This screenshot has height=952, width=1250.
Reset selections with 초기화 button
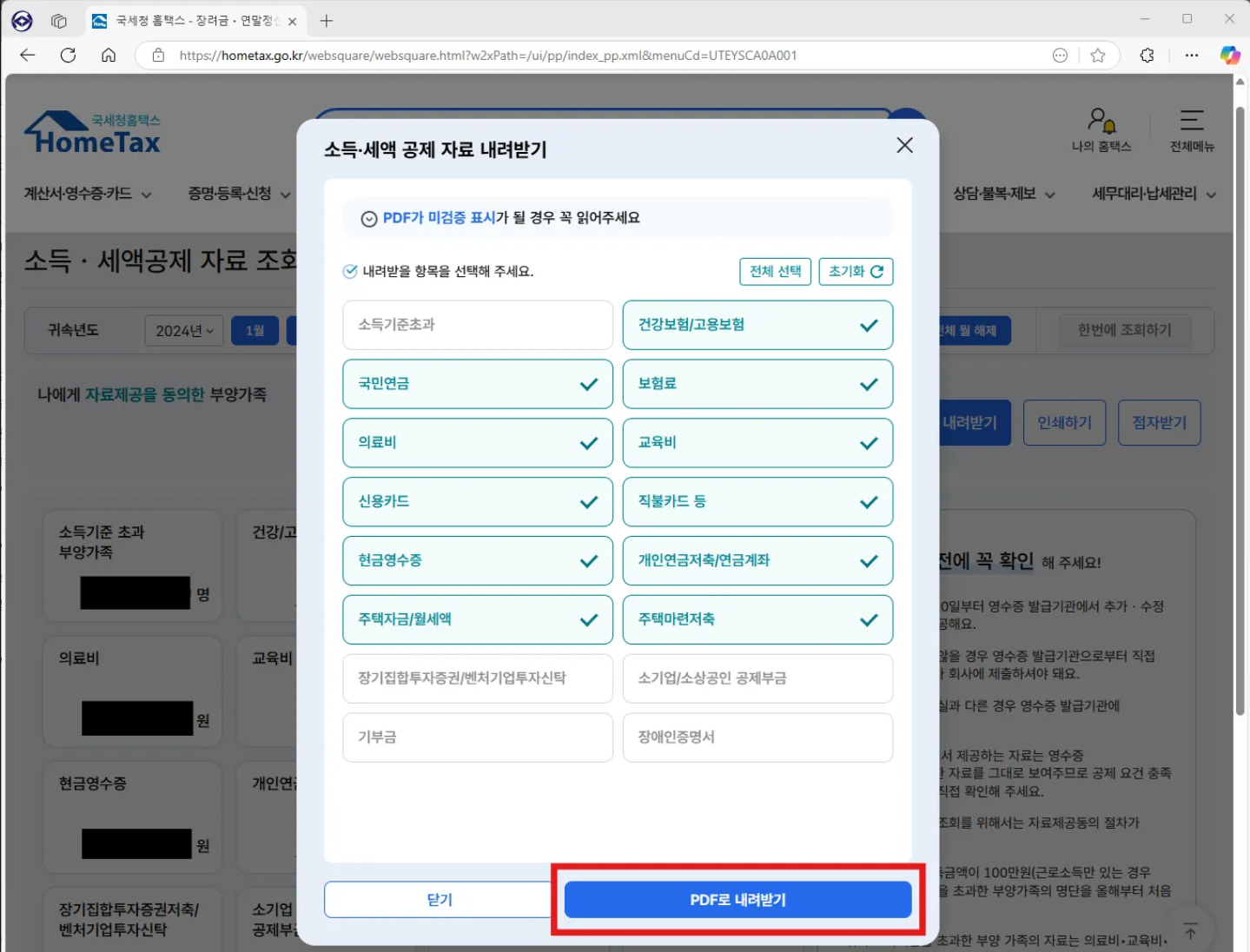(x=856, y=272)
